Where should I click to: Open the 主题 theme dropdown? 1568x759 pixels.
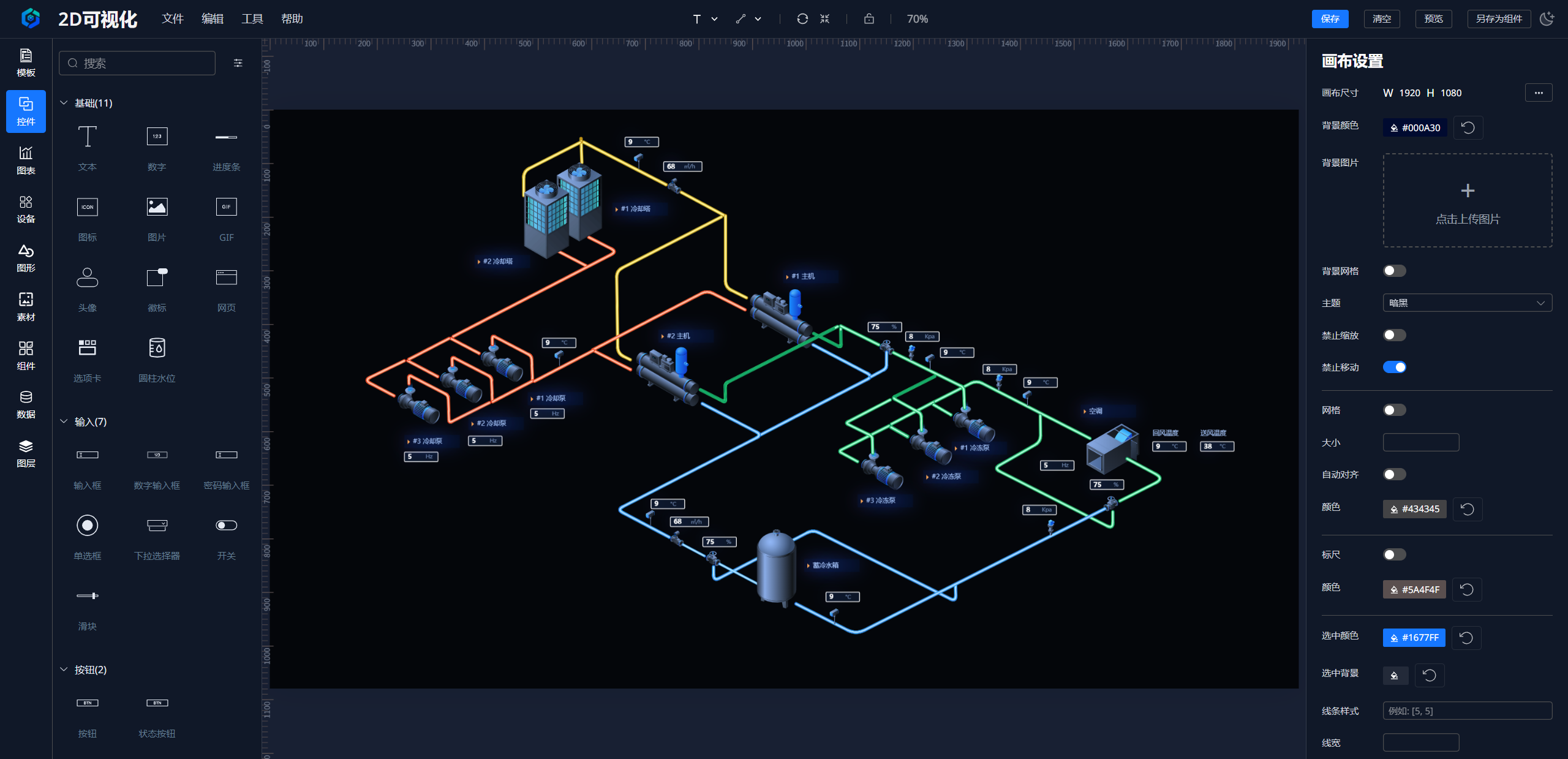tap(1466, 303)
